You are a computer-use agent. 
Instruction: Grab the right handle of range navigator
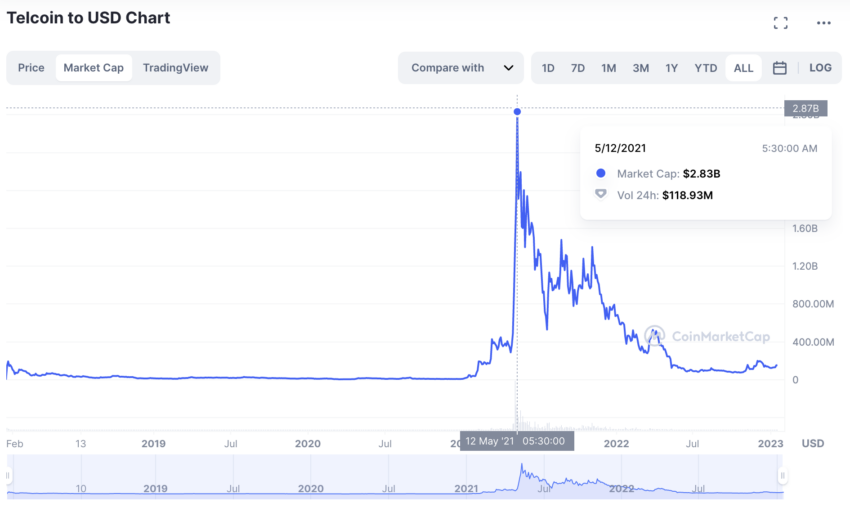tap(782, 476)
